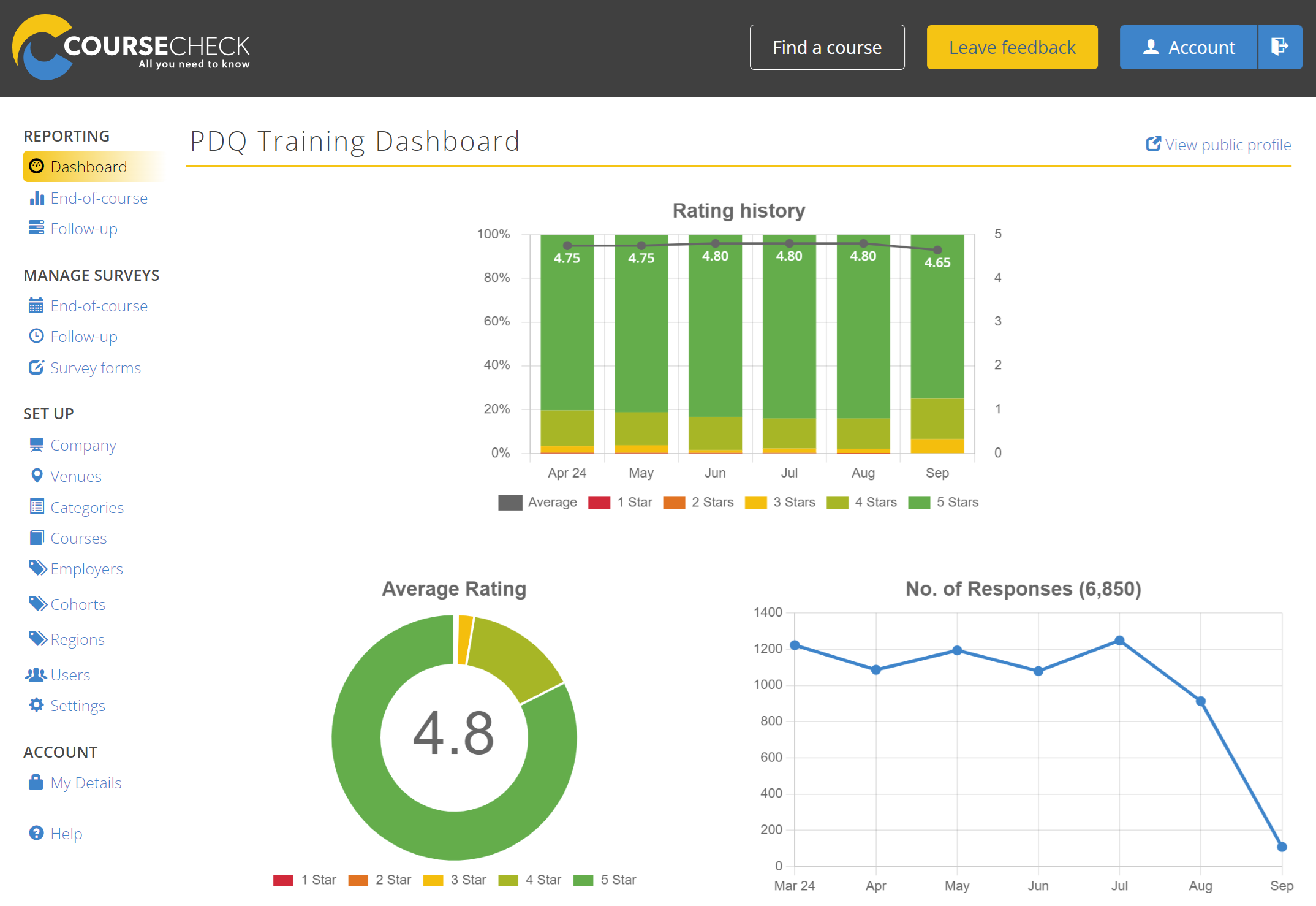Click the My Details briefcase icon
This screenshot has width=1316, height=906.
(x=36, y=782)
